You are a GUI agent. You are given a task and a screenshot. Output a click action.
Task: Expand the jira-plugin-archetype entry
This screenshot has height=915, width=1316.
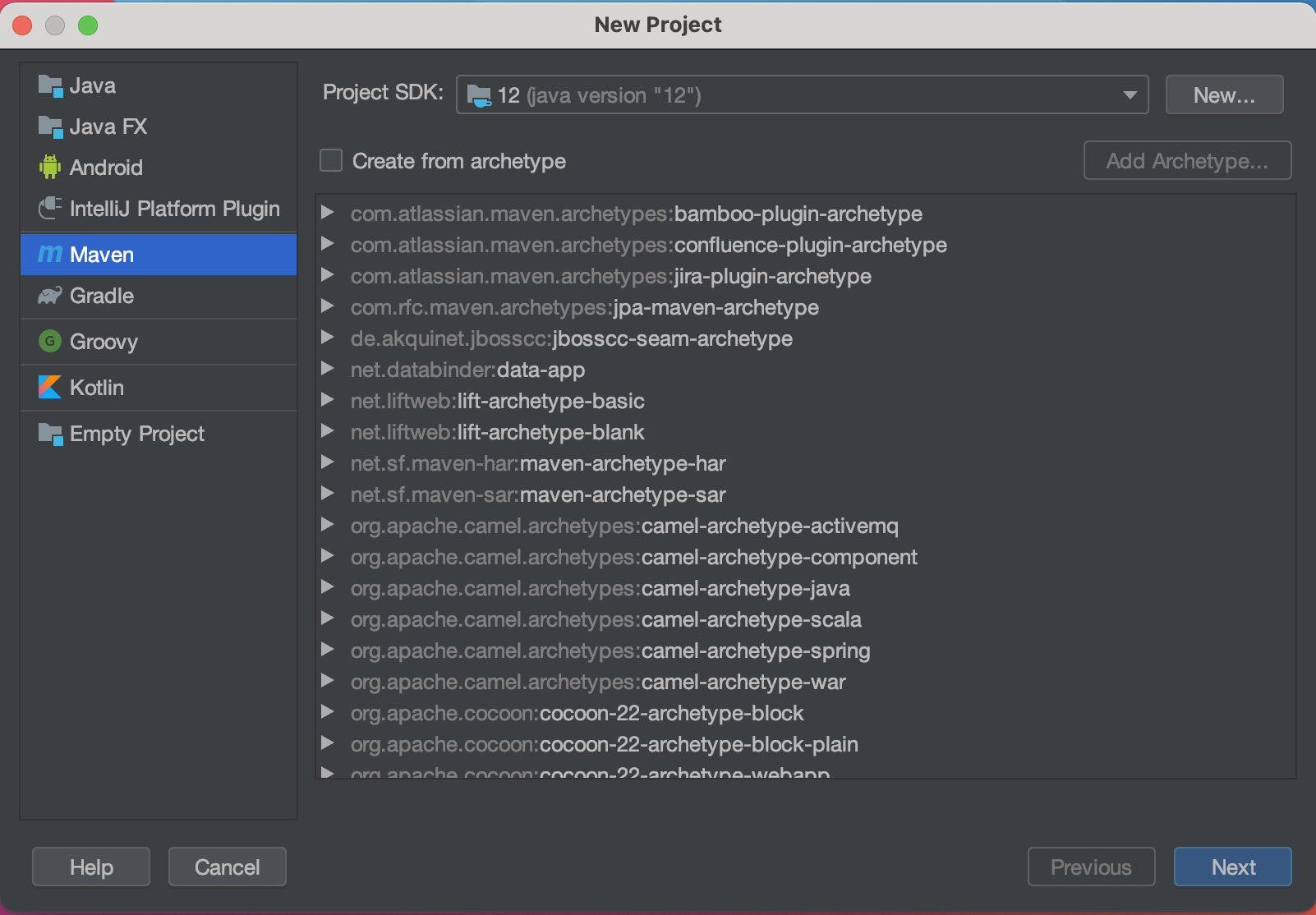point(329,276)
